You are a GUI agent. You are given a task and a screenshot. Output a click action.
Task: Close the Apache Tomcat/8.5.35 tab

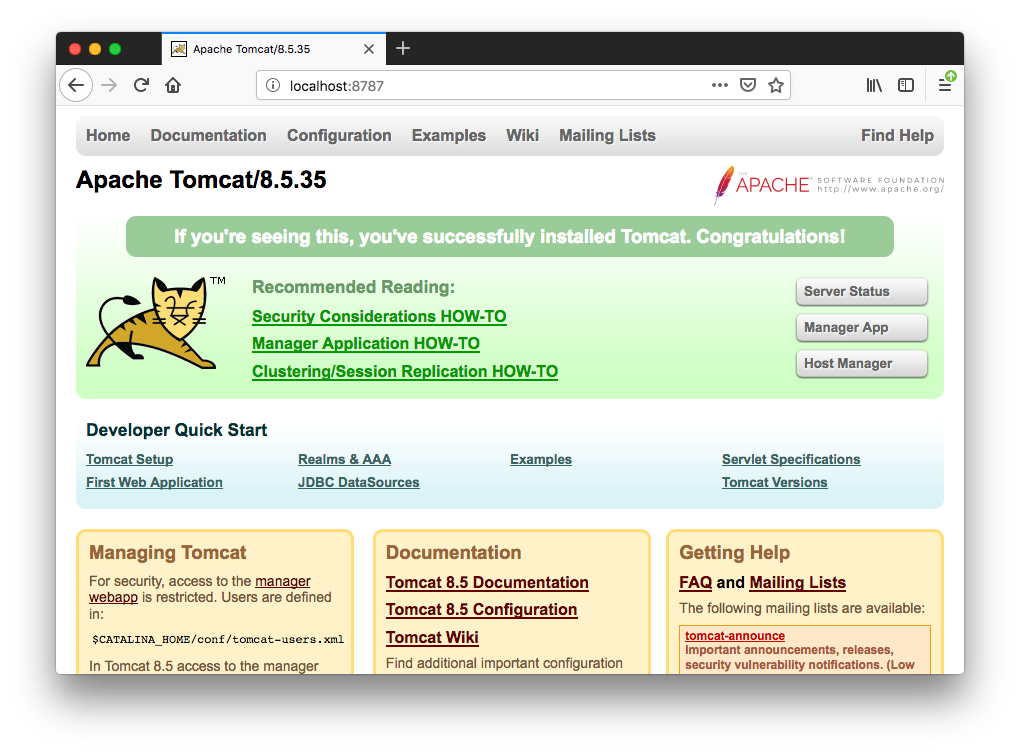(369, 49)
